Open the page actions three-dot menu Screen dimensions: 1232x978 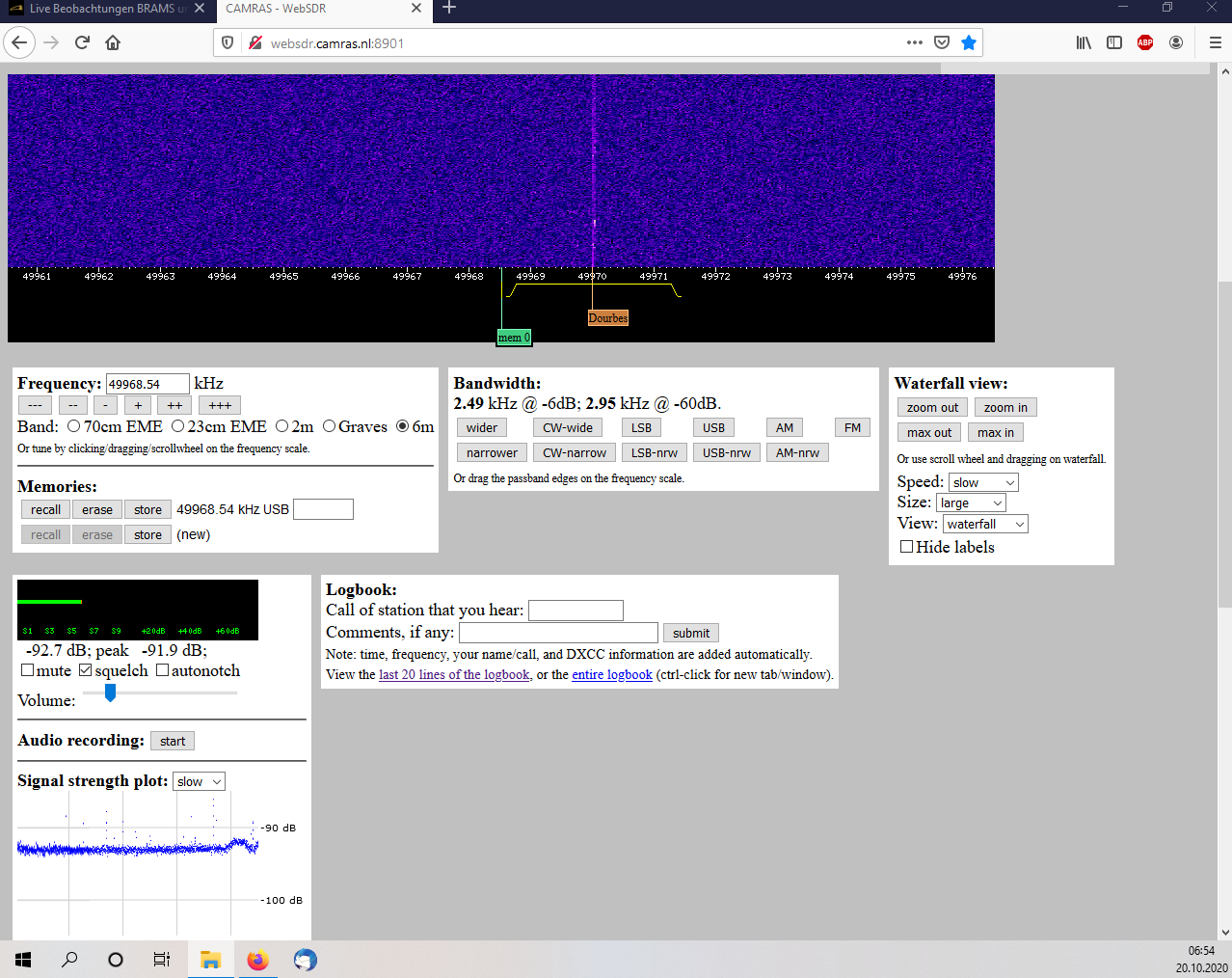tap(915, 42)
